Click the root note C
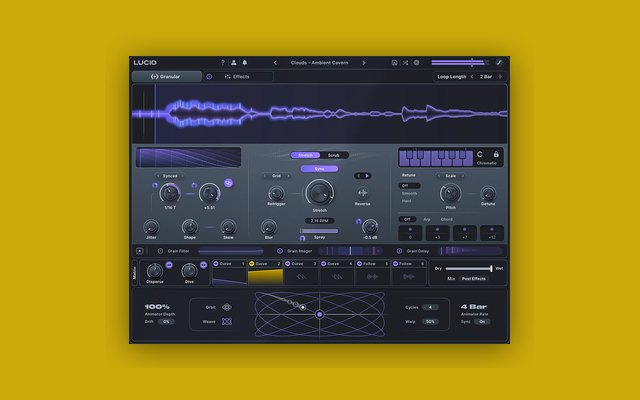Viewport: 640px width, 400px height. click(x=480, y=154)
